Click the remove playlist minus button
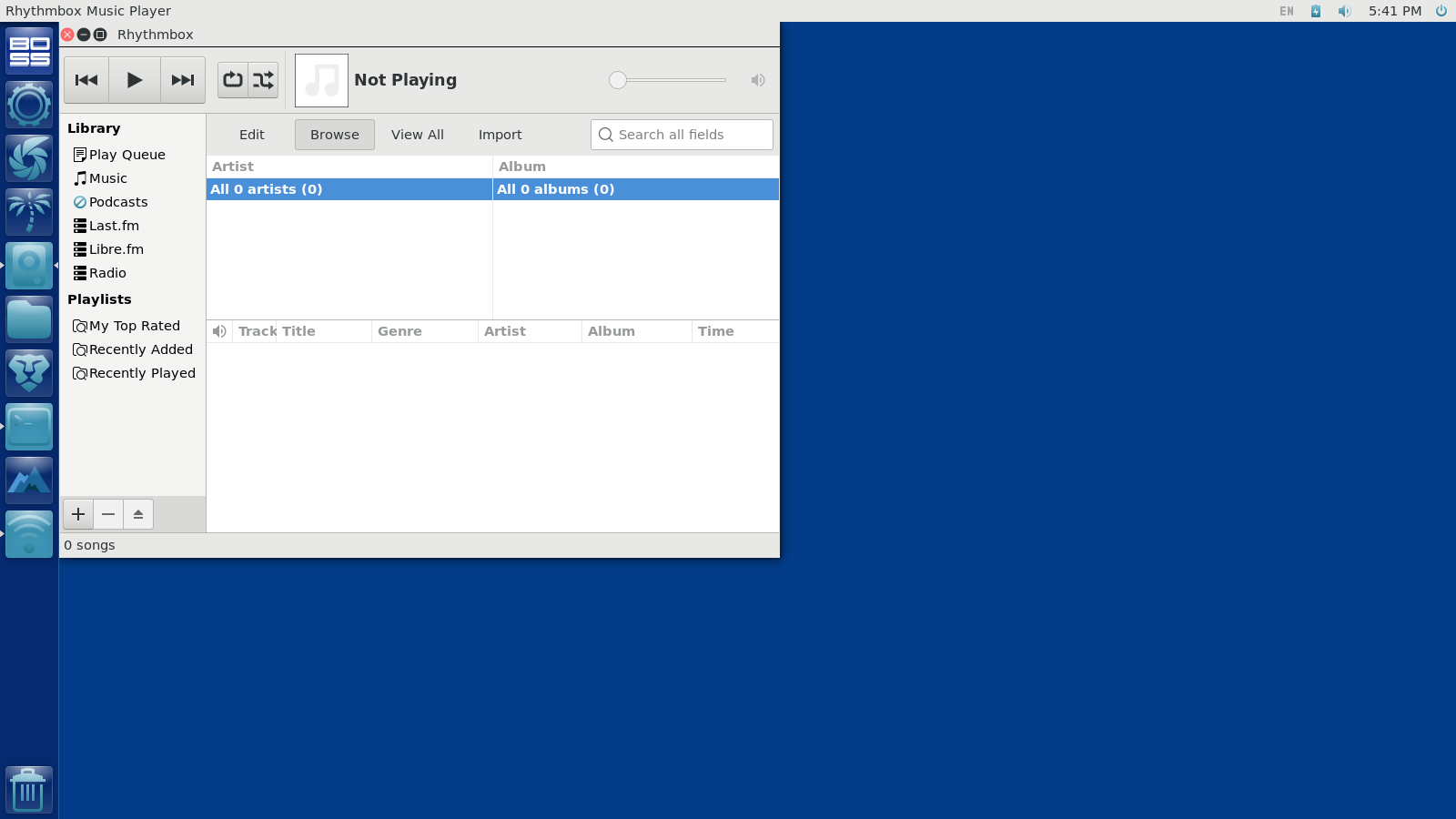 tap(108, 514)
